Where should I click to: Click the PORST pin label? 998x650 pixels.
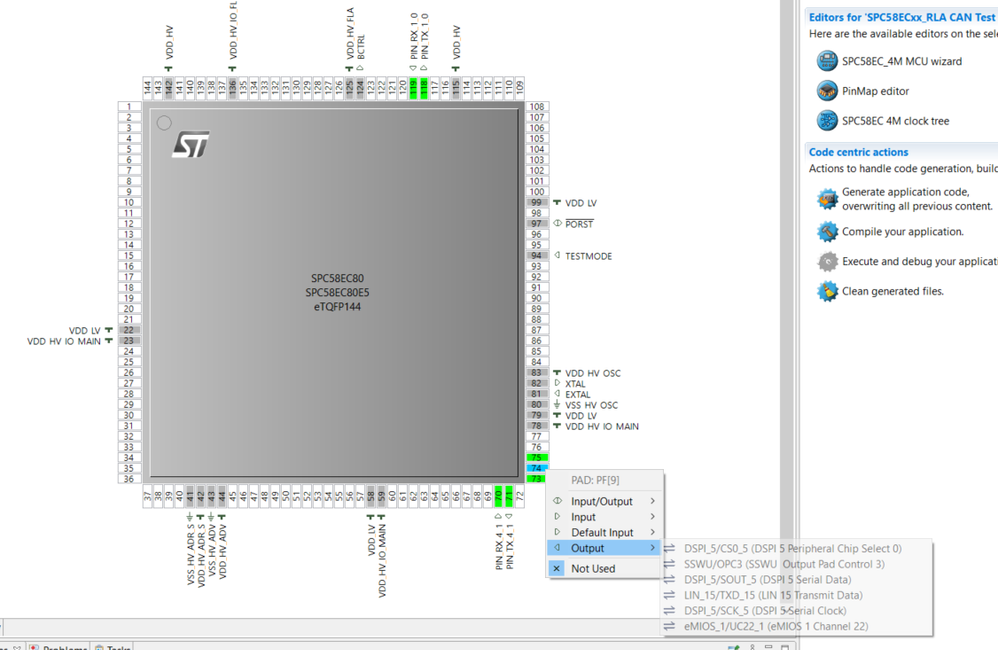point(579,224)
